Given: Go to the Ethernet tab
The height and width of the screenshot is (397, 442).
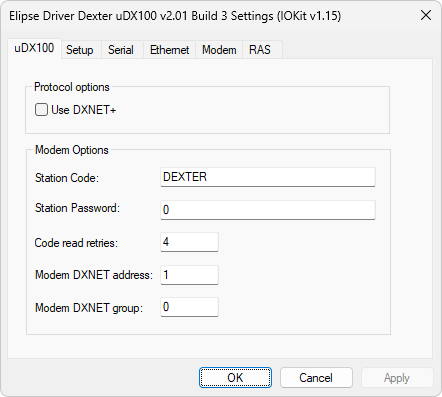Looking at the screenshot, I should [x=169, y=50].
